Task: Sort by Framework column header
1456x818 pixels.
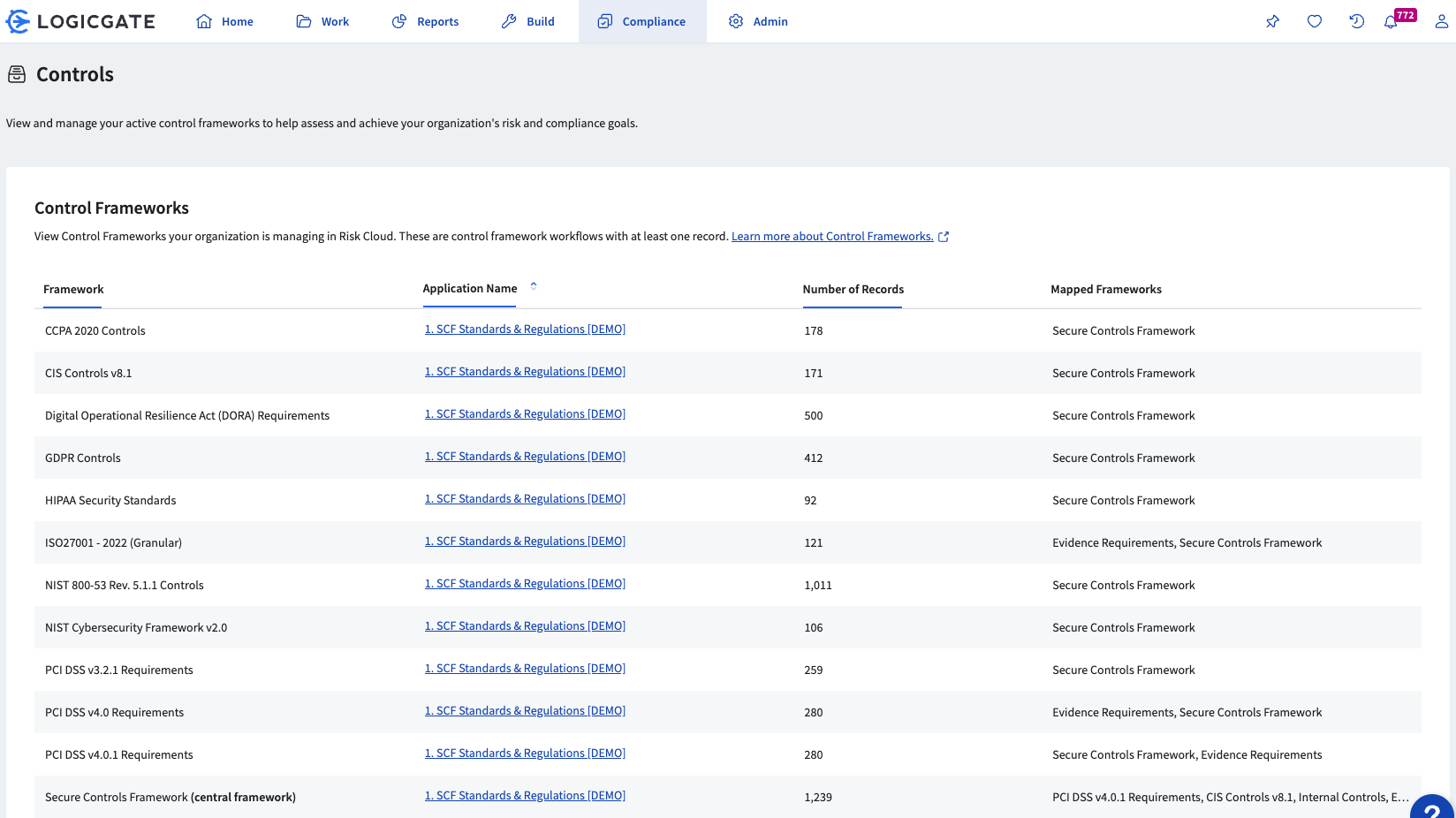Action: point(73,289)
